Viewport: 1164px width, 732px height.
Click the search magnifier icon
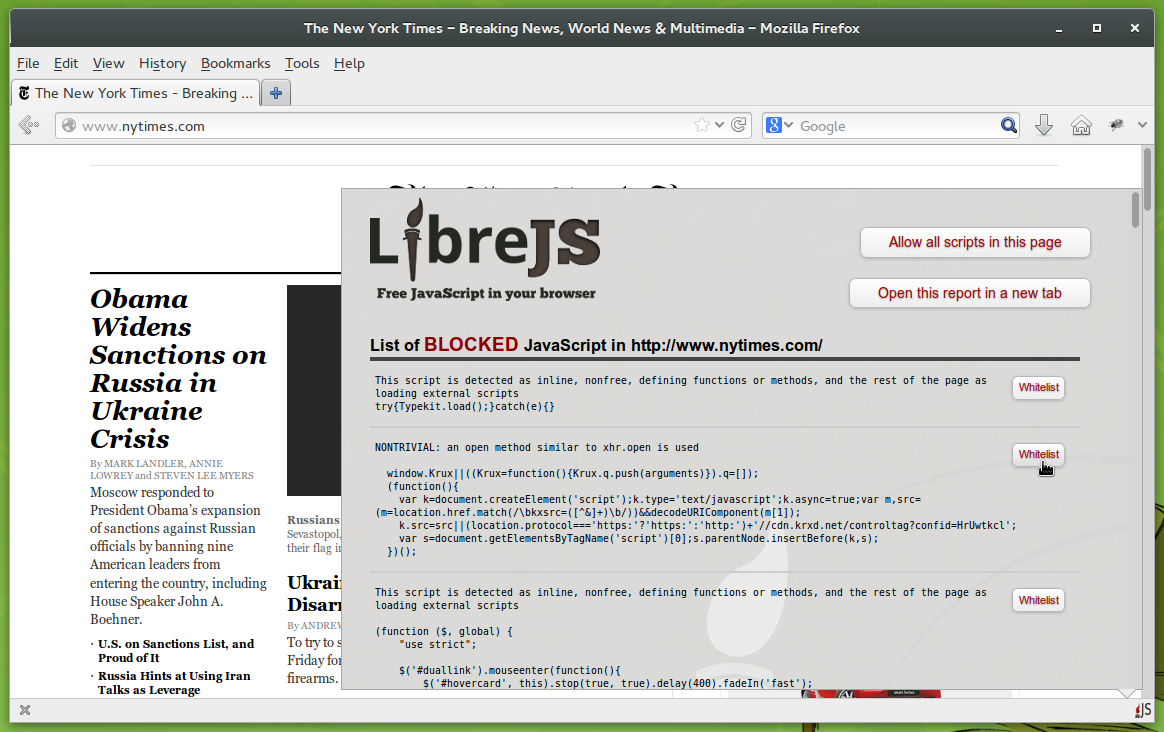coord(1009,125)
